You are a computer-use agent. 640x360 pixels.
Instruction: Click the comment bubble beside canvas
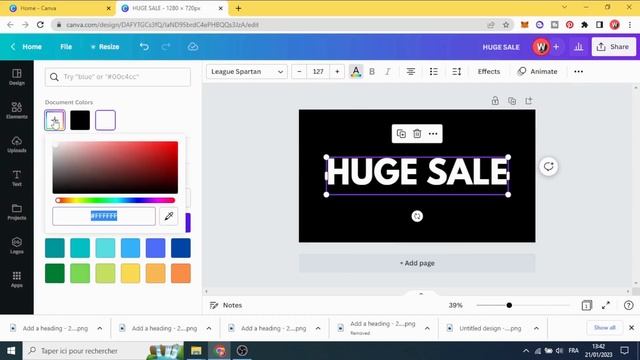click(549, 167)
